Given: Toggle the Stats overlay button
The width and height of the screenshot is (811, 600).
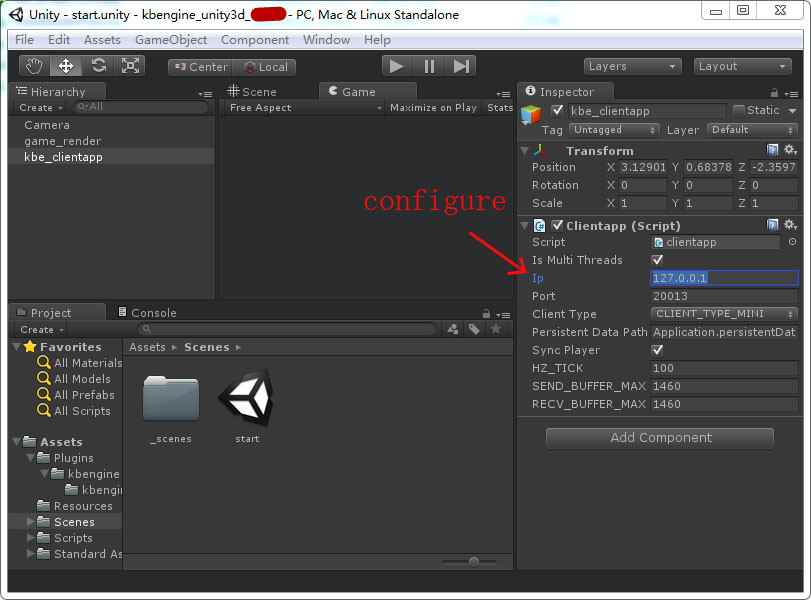Looking at the screenshot, I should 499,108.
